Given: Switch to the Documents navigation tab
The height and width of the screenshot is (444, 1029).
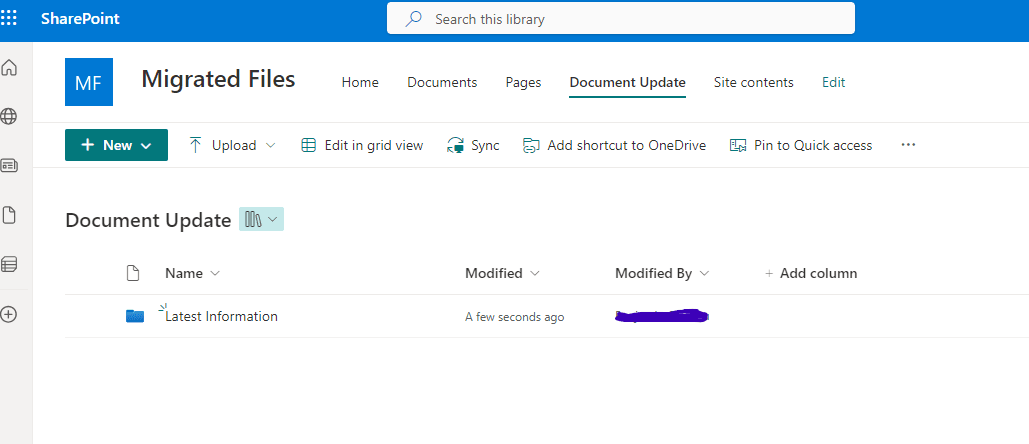Looking at the screenshot, I should tap(442, 83).
